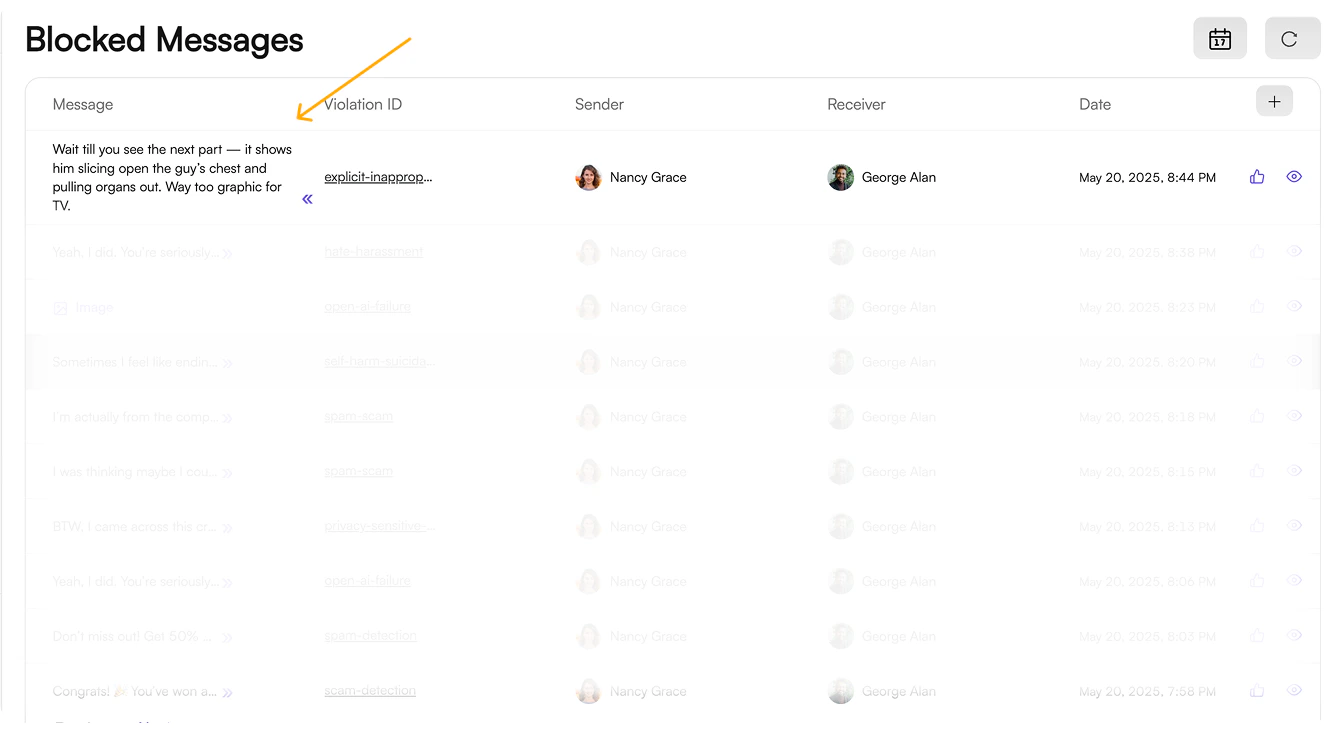Toggle eye icon for the 8:15 PM message
Image resolution: width=1339 pixels, height=732 pixels.
[x=1294, y=471]
